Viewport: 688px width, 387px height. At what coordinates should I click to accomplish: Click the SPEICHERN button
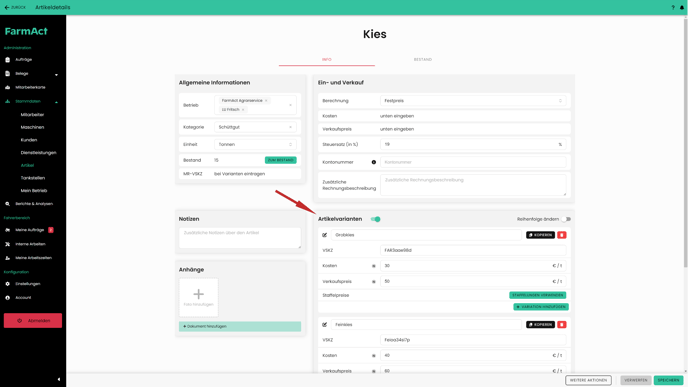click(668, 380)
